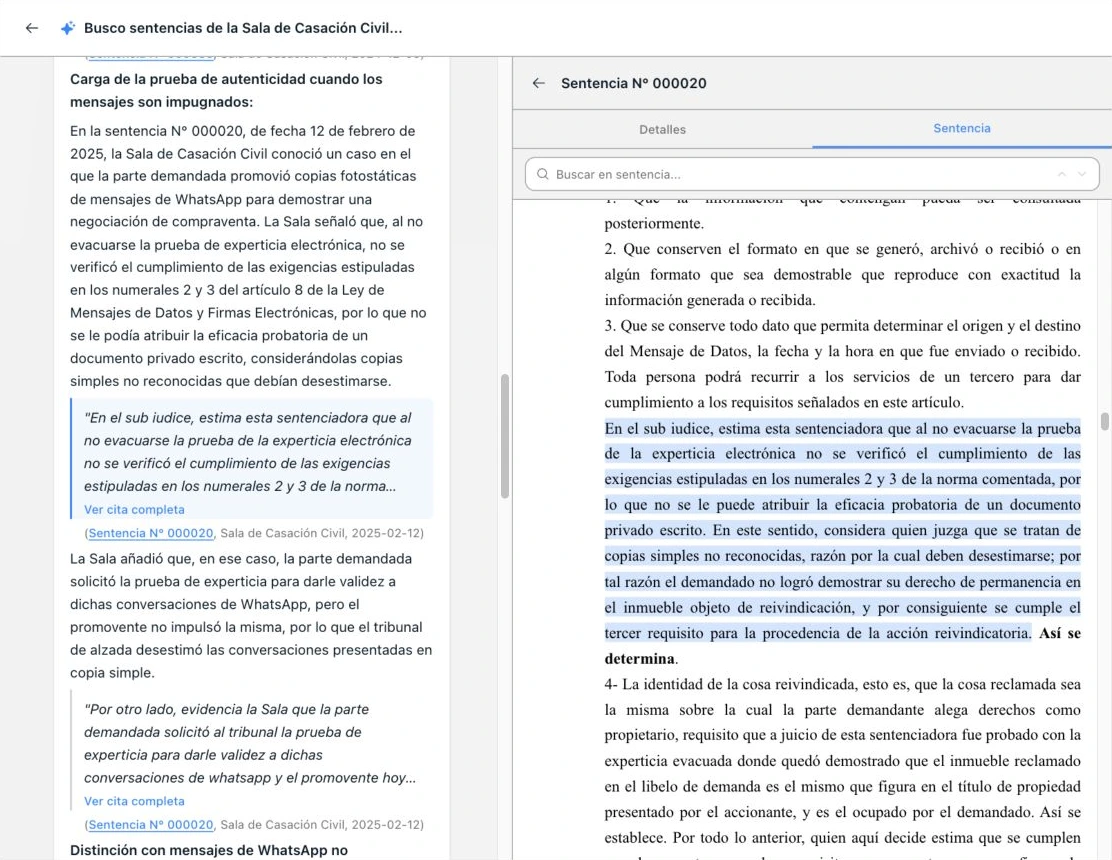Click the page title 'Busco sentencias de la Sala'
The width and height of the screenshot is (1112, 860).
click(x=243, y=28)
